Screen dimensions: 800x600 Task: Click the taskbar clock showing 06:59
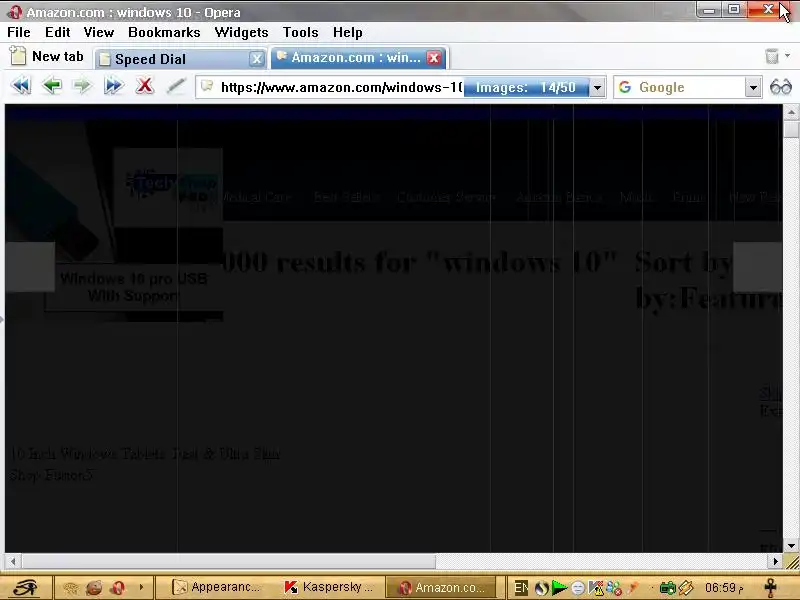724,588
